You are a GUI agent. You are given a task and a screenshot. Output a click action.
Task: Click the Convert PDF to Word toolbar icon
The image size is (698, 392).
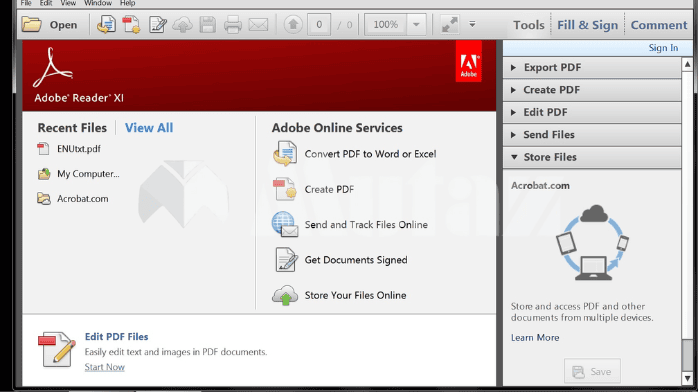click(x=106, y=24)
